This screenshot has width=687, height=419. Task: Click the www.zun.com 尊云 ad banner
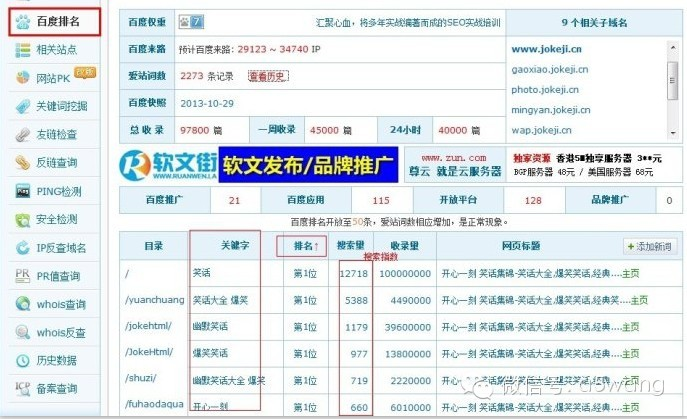pos(454,165)
